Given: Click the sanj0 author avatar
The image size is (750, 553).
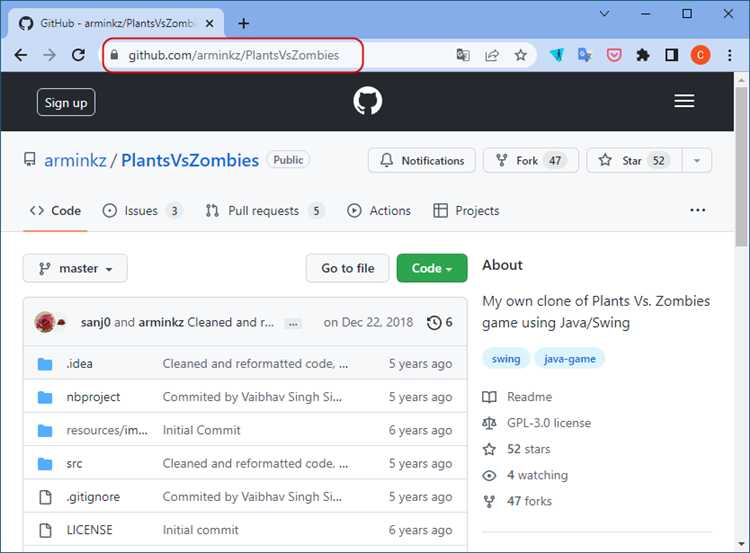Looking at the screenshot, I should pyautogui.click(x=45, y=322).
